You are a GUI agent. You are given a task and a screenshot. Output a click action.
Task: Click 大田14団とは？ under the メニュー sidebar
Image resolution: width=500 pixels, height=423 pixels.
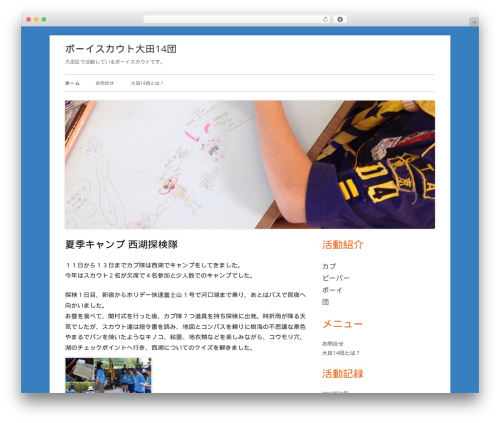coord(341,353)
